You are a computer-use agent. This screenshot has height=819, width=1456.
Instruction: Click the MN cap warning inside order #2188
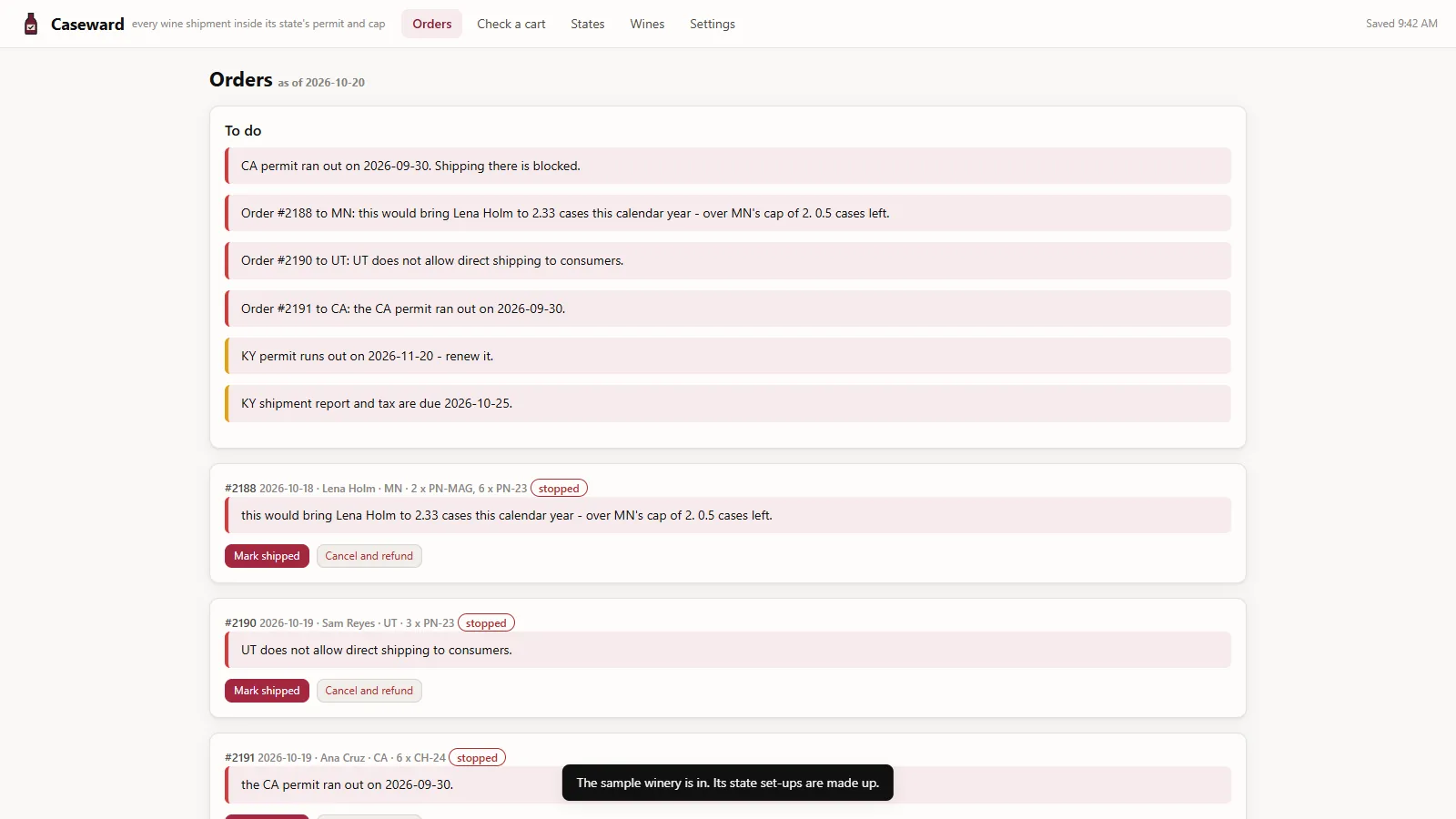pos(728,515)
